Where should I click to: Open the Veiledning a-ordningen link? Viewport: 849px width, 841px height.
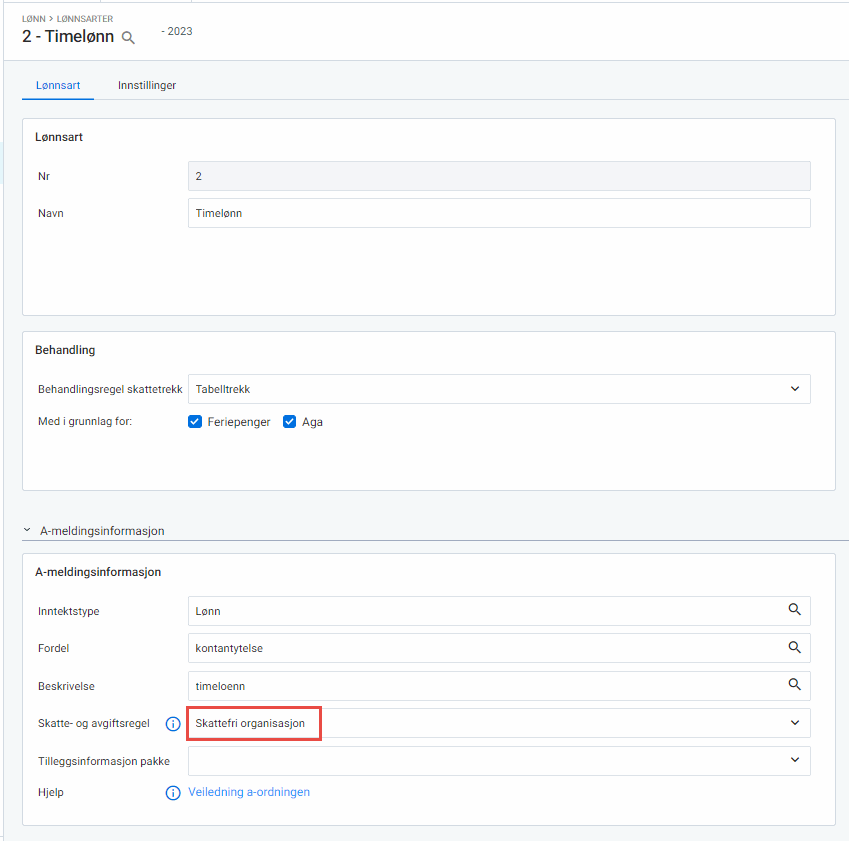pyautogui.click(x=249, y=792)
